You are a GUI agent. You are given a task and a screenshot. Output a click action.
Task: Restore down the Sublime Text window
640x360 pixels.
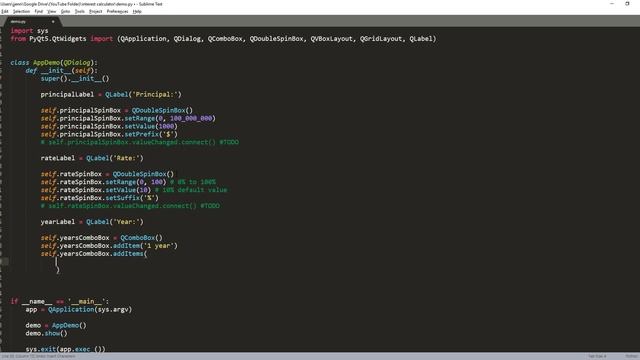click(x=627, y=4)
